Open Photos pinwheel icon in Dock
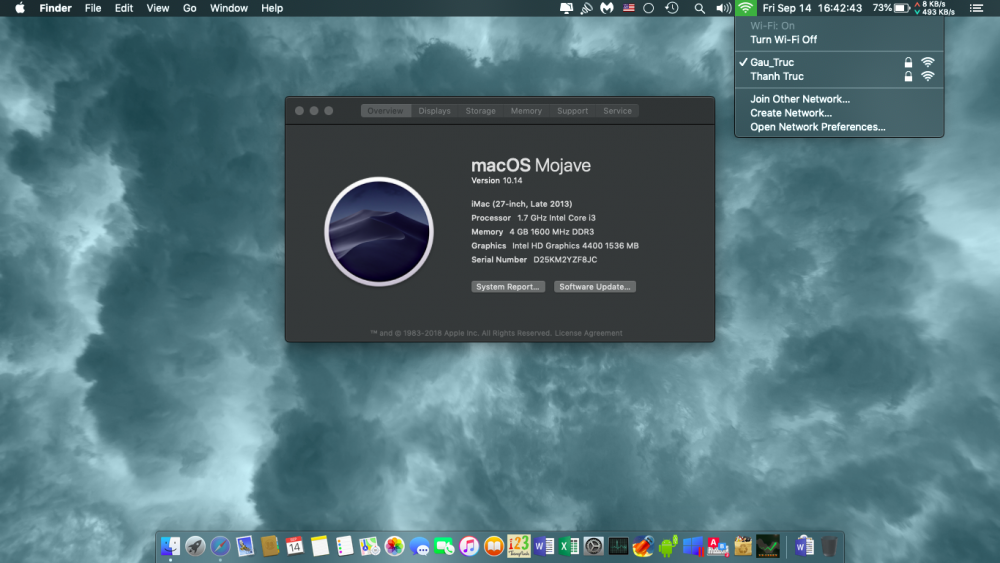Screen dimensions: 1000x563 pyautogui.click(x=394, y=546)
